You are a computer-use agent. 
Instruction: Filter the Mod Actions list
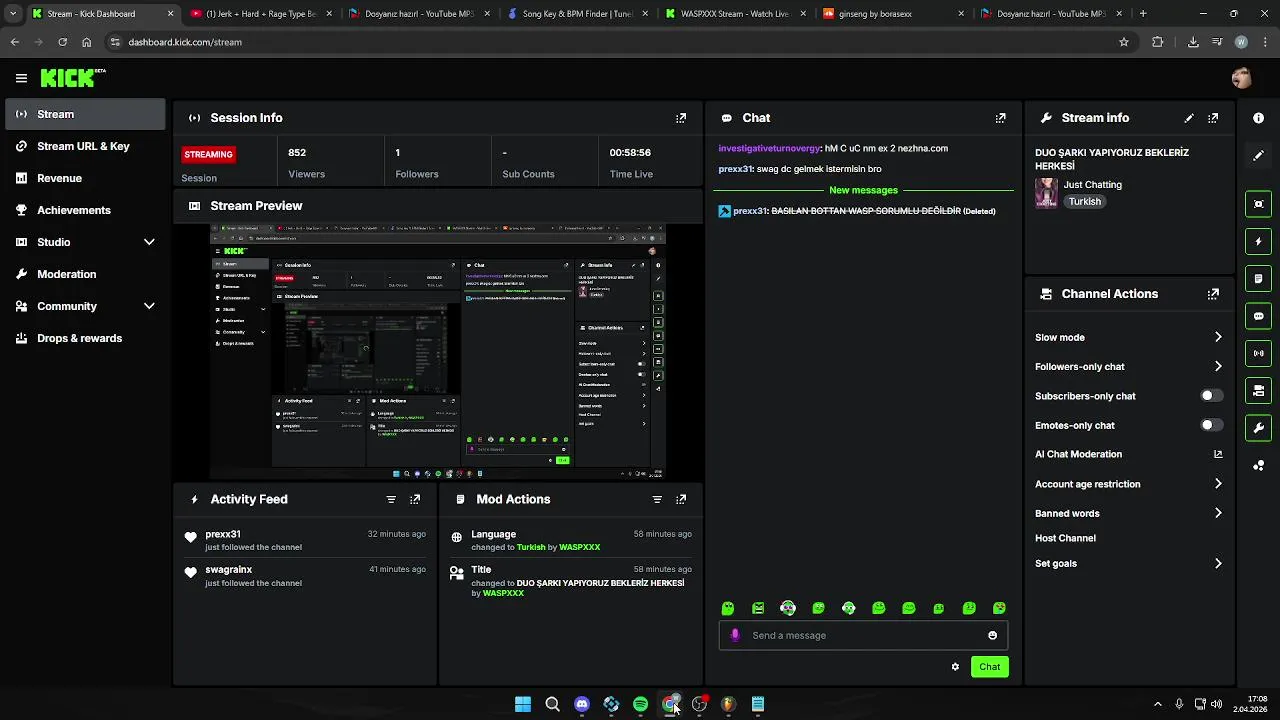pyautogui.click(x=657, y=499)
